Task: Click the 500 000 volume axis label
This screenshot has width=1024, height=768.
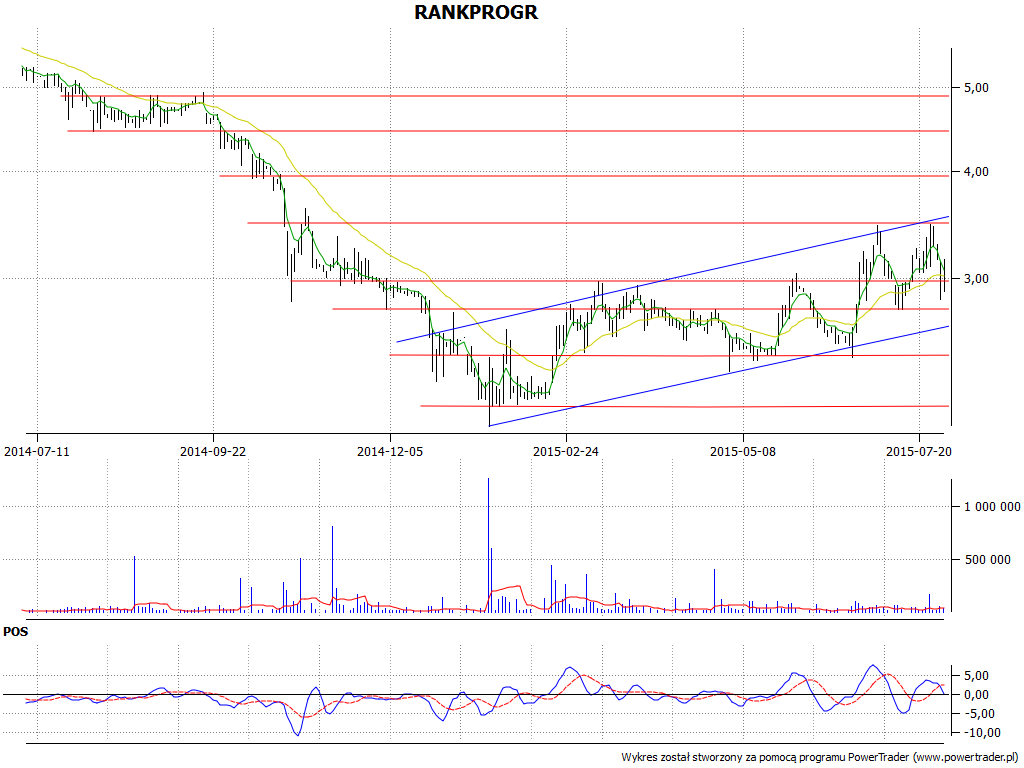Action: (x=987, y=560)
